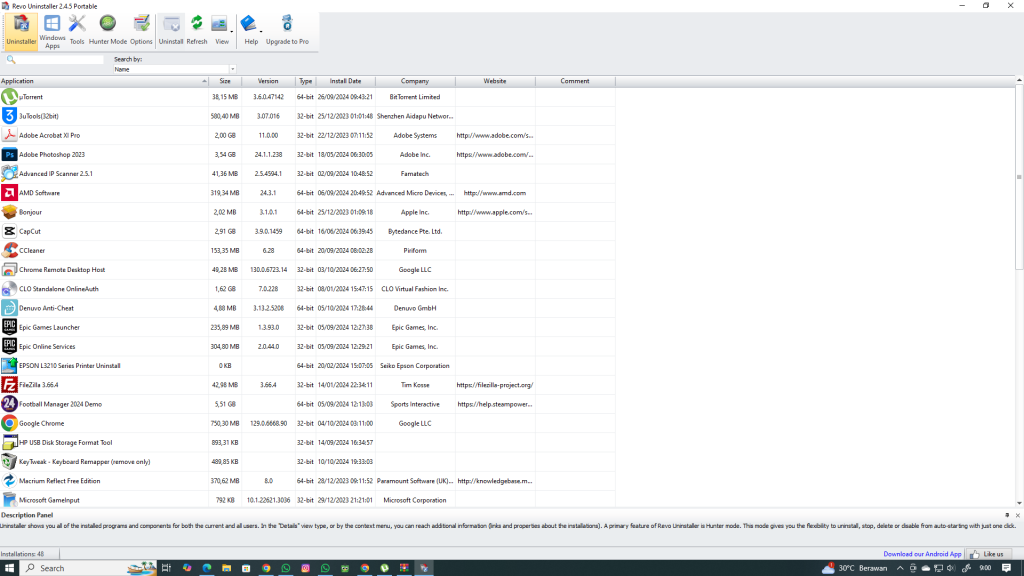
Task: Select the Epic Online Services icon
Action: [9, 347]
